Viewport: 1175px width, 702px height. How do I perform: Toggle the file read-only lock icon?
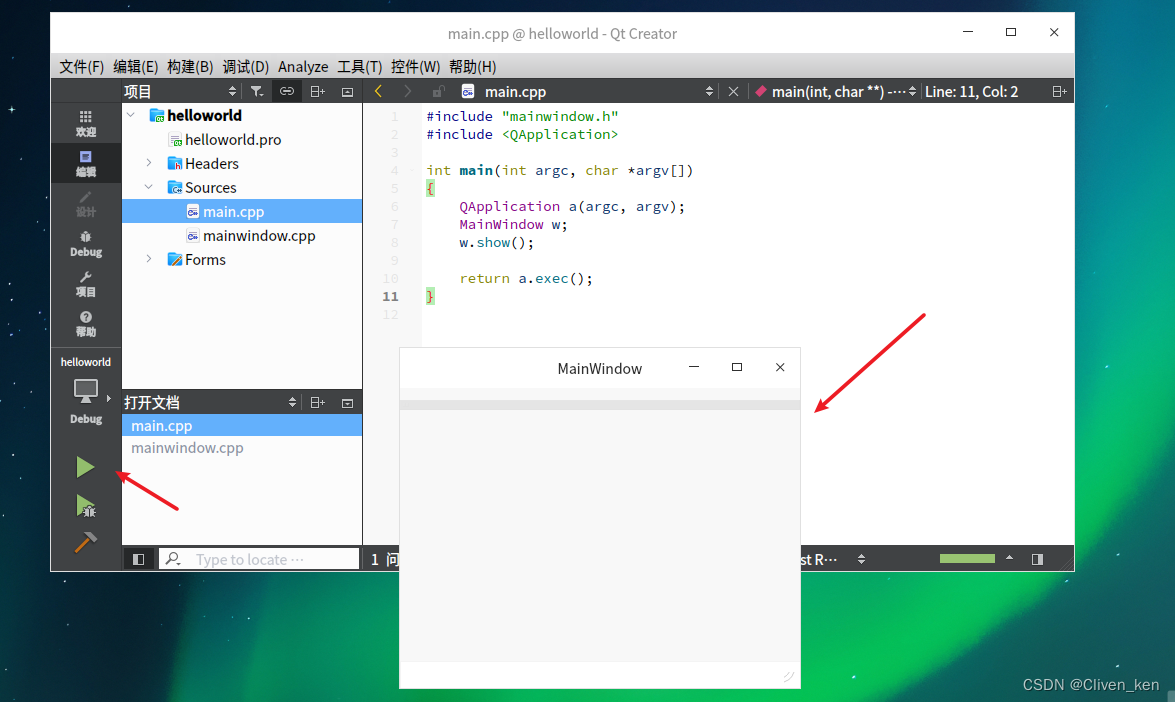click(x=438, y=91)
